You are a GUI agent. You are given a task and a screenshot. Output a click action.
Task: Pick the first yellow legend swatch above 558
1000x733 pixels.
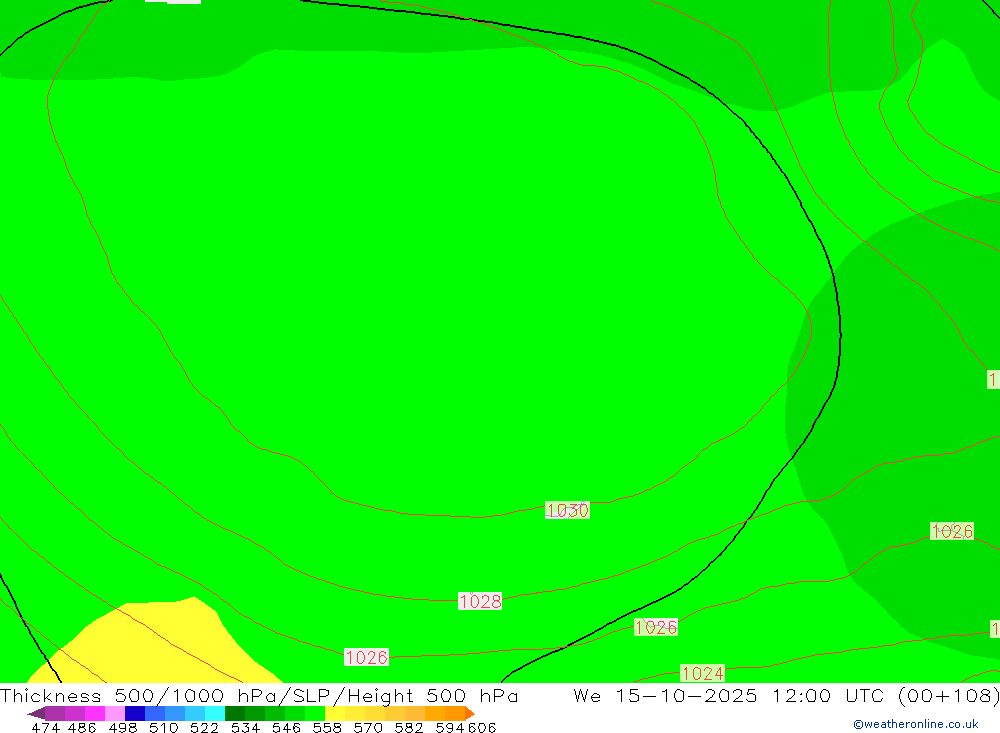click(335, 713)
